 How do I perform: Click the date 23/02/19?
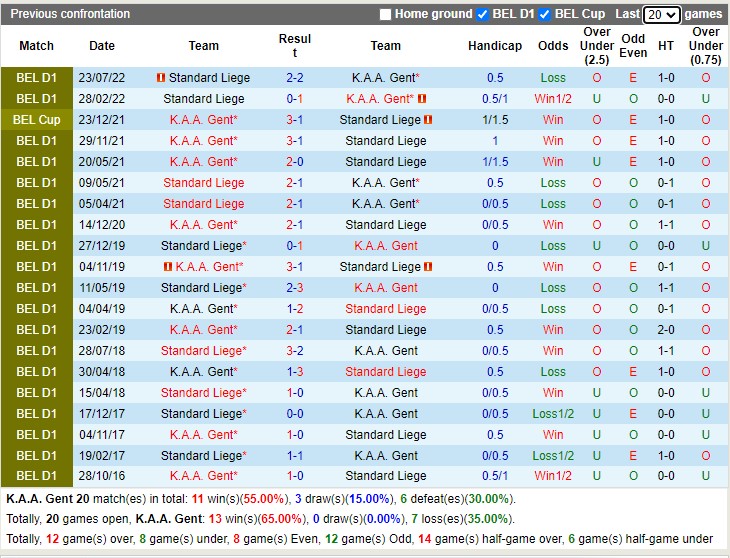101,329
